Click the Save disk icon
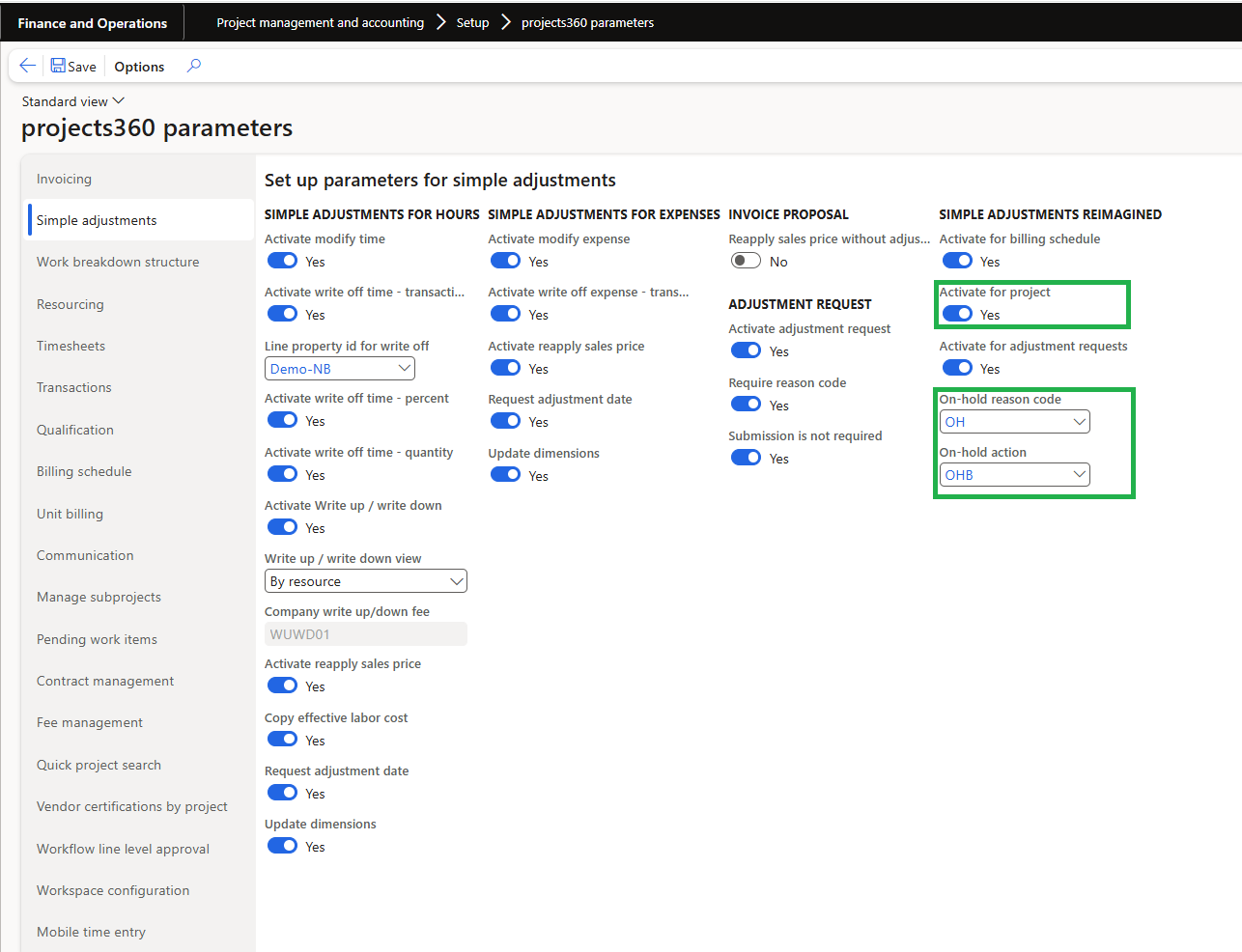Viewport: 1242px width, 952px height. pos(58,66)
